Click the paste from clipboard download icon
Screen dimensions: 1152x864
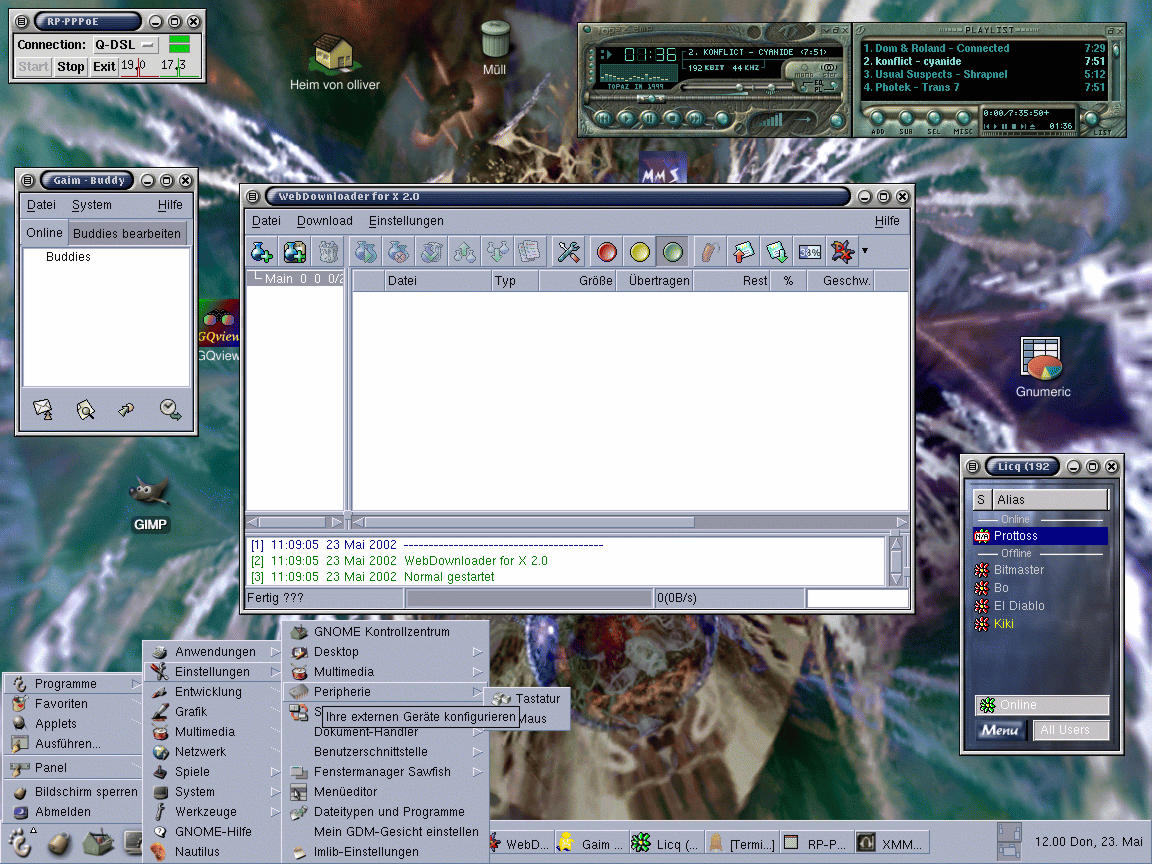pos(295,252)
